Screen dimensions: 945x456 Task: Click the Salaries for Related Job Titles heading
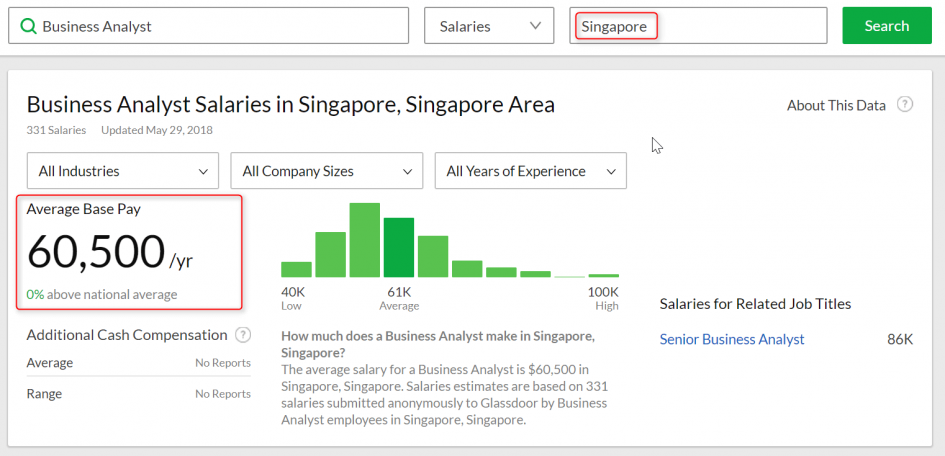755,304
